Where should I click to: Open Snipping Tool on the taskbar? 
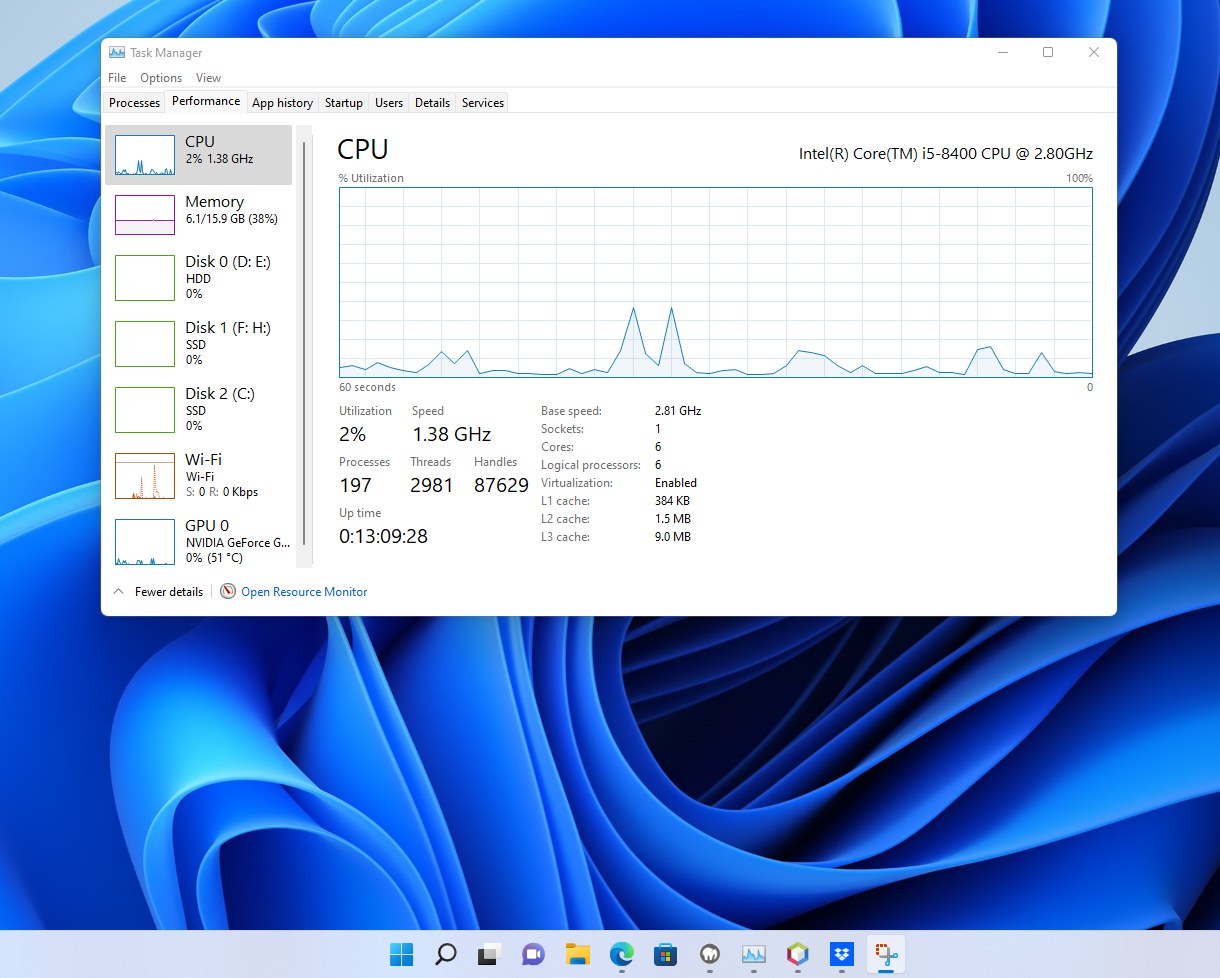886,954
